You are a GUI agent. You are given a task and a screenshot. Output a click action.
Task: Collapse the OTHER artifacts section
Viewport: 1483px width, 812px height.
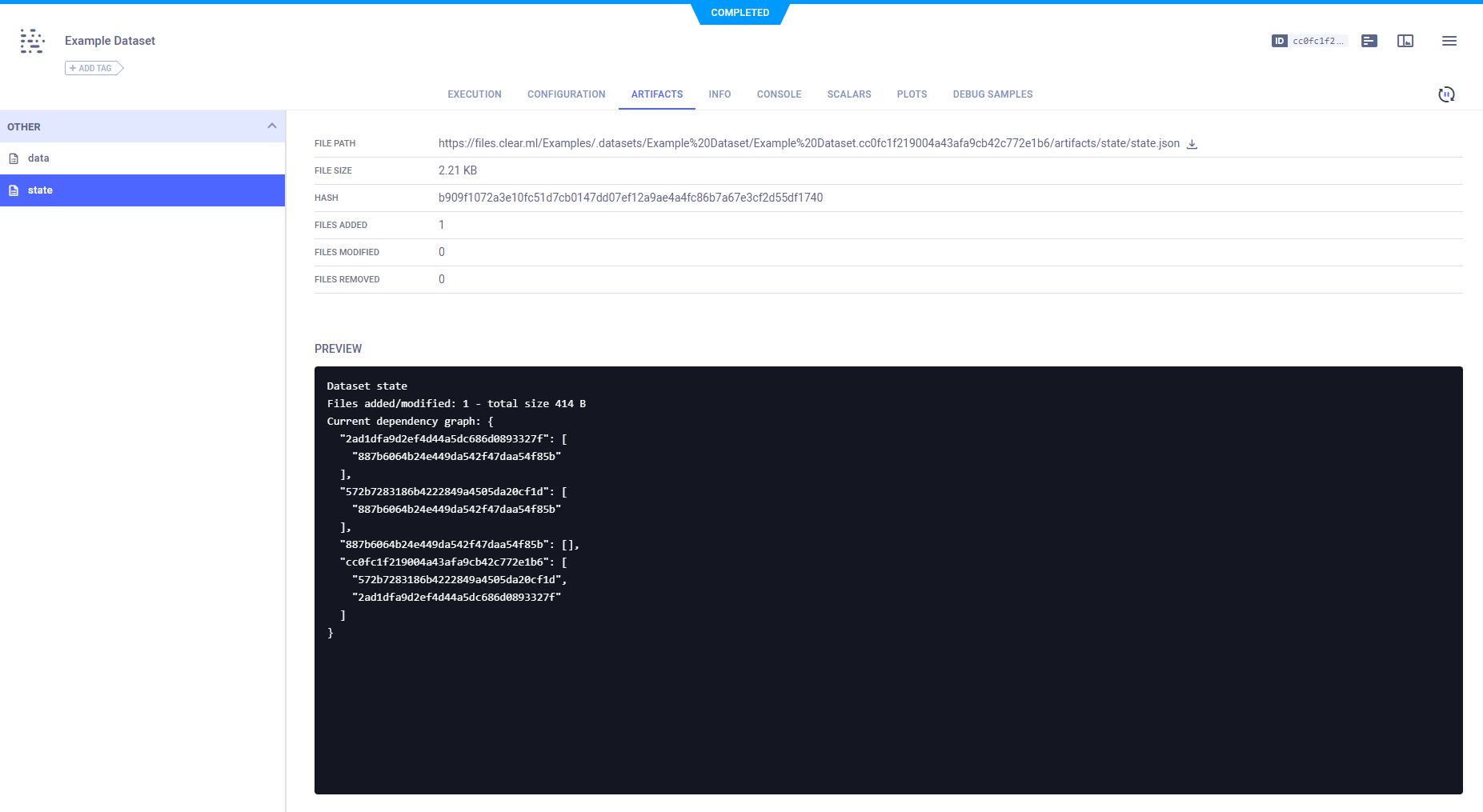pos(271,126)
